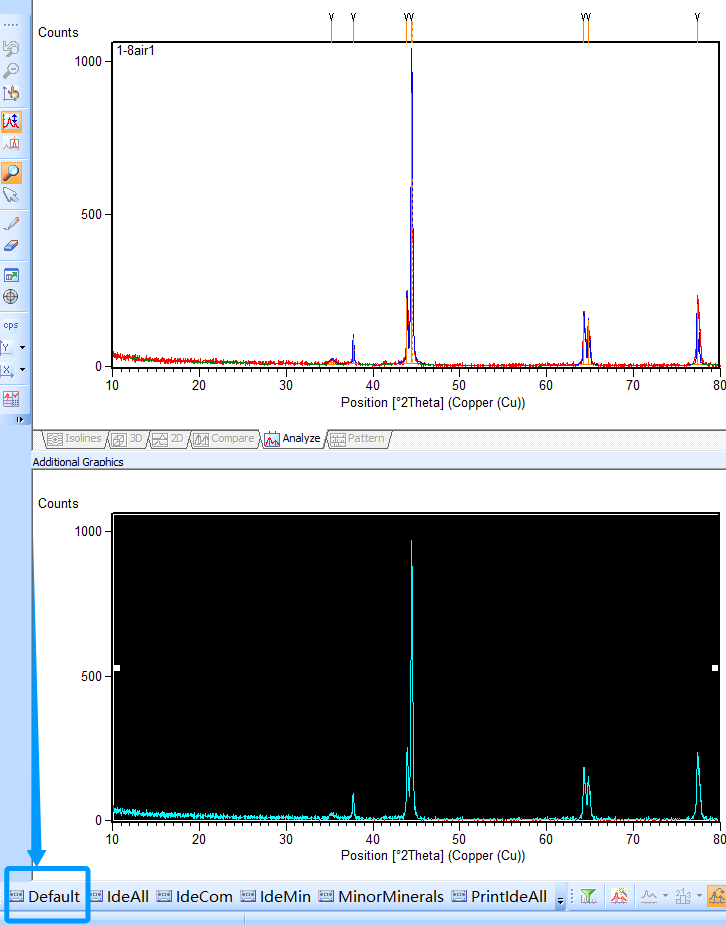Click the X axis unit icon

7,370
